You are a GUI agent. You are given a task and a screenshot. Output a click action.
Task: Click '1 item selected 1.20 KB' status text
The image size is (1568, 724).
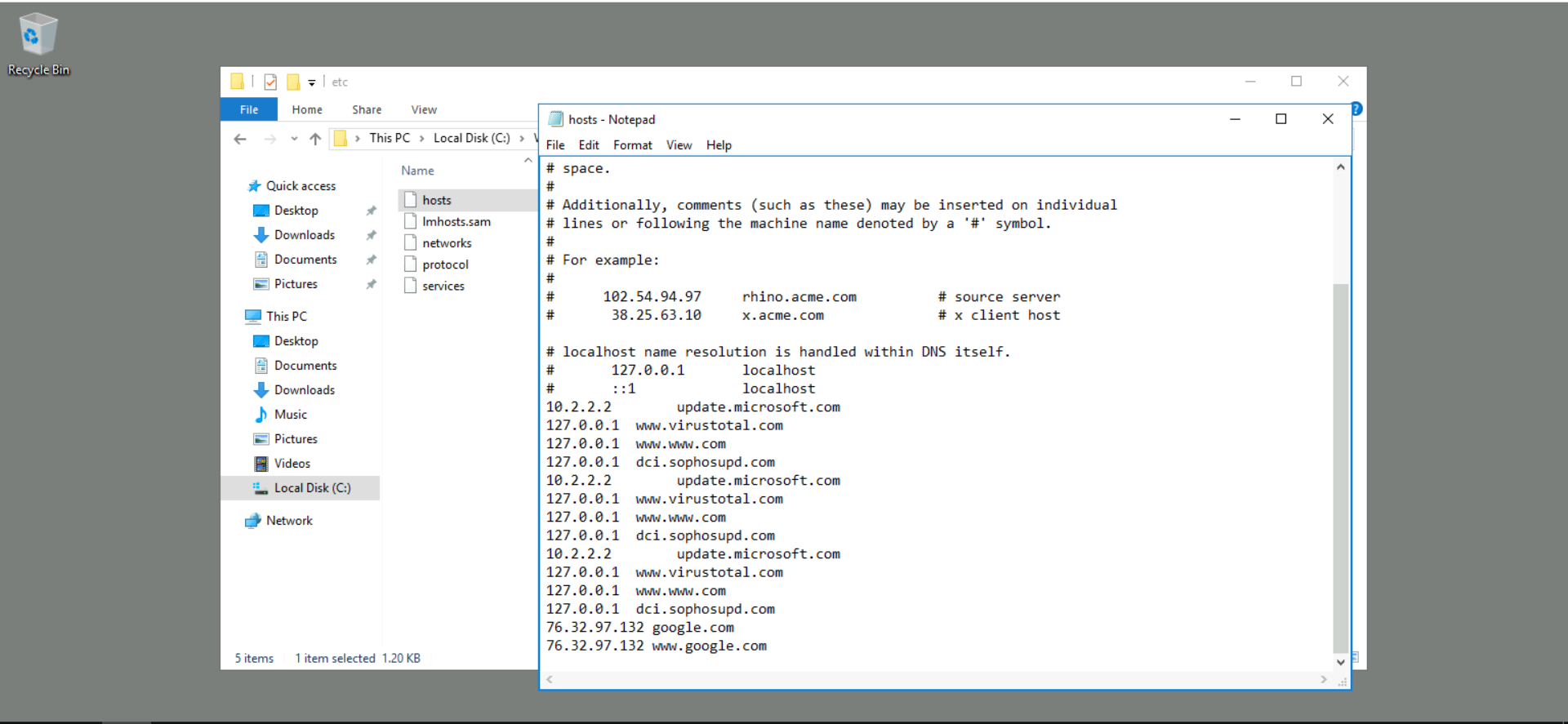[358, 659]
